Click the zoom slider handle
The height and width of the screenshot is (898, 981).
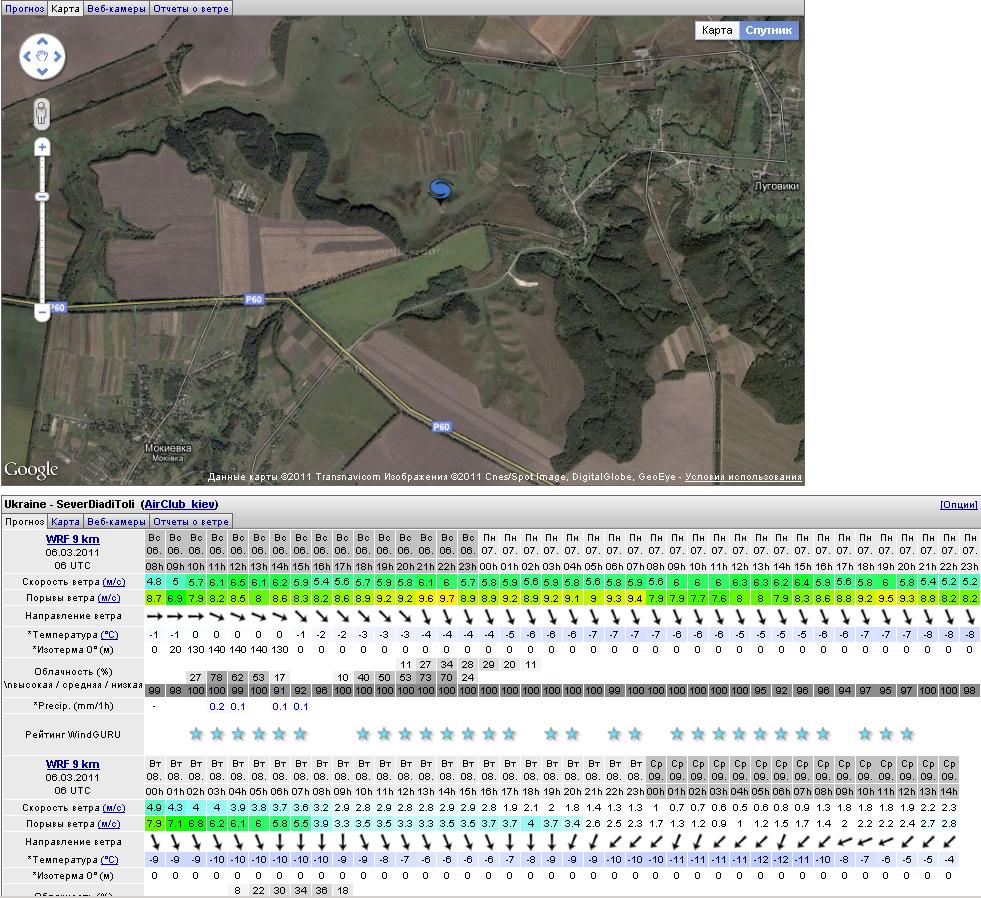coord(42,196)
